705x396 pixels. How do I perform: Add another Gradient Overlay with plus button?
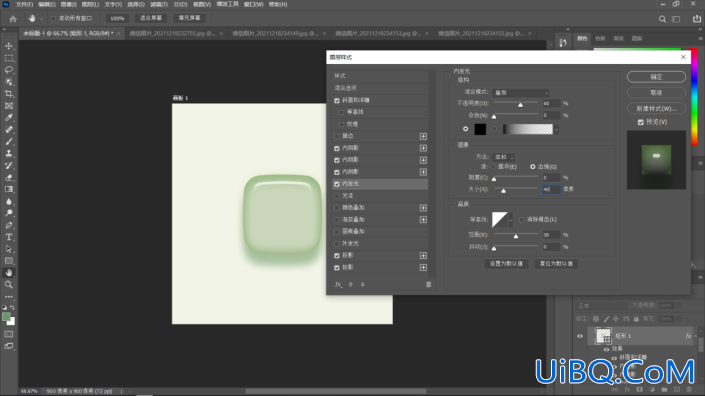[x=423, y=220]
